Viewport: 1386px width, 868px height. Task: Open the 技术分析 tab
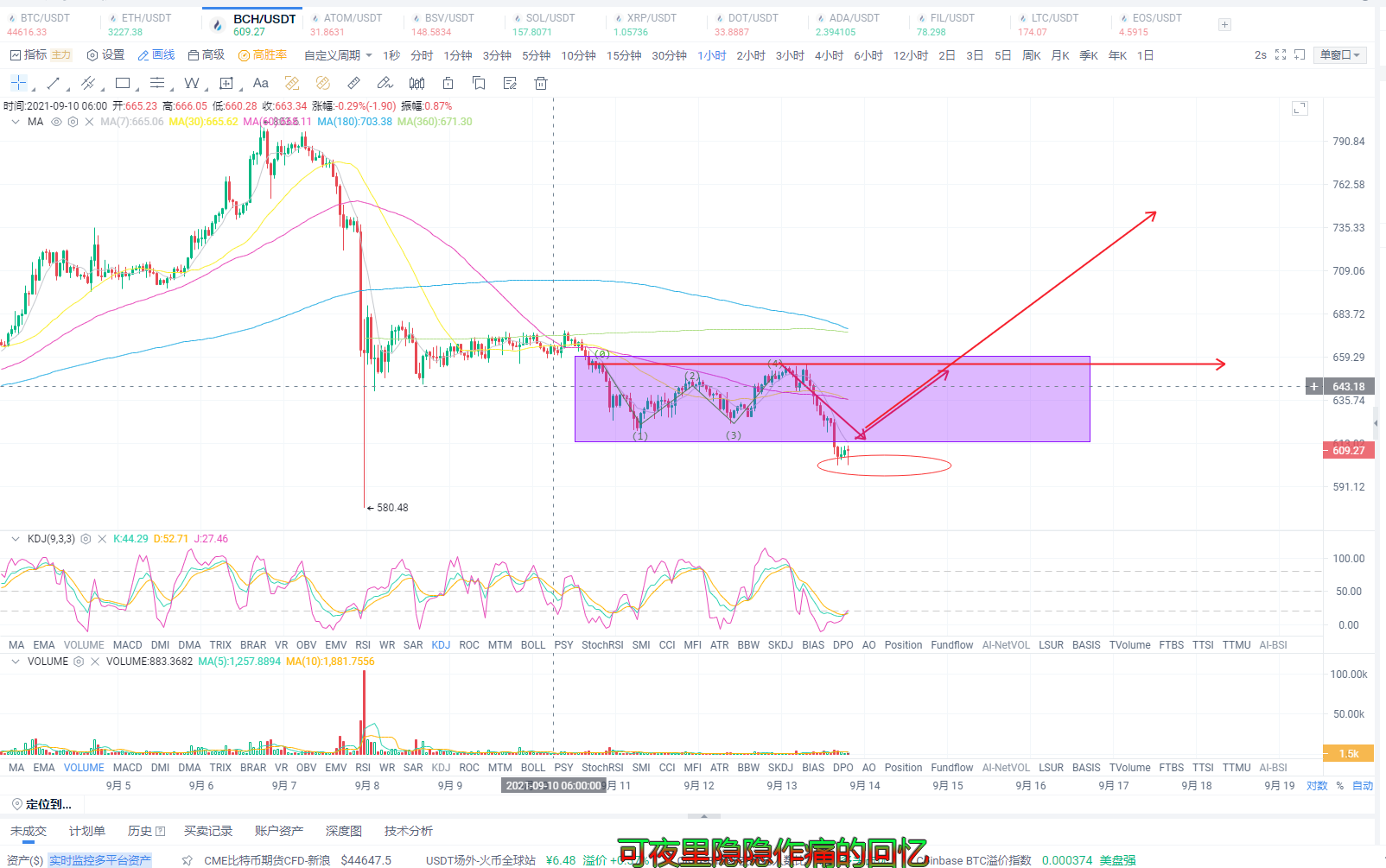409,831
